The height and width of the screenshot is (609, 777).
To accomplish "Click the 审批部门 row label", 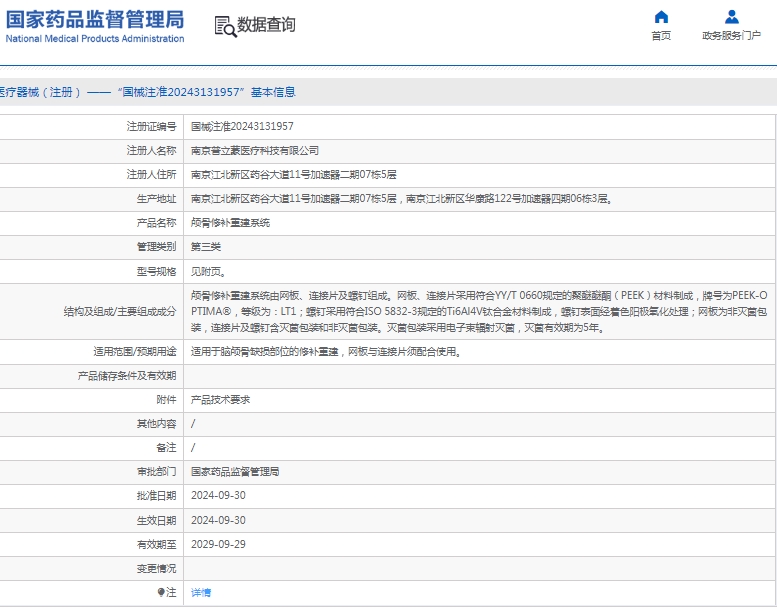I will pyautogui.click(x=156, y=472).
